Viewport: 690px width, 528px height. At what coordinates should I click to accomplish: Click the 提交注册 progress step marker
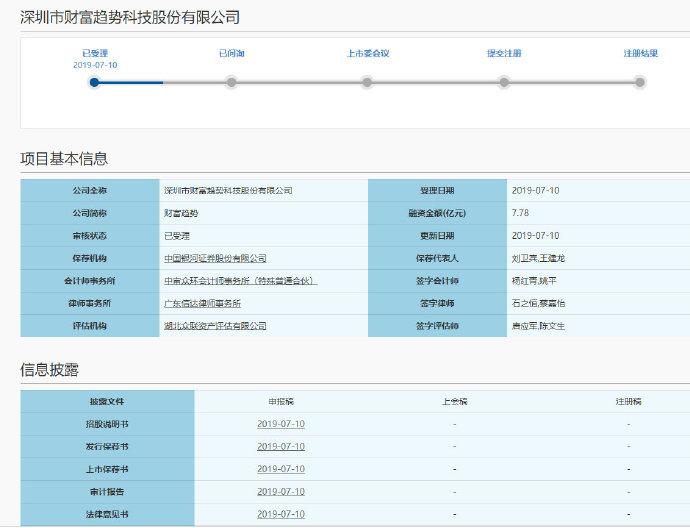[x=504, y=82]
